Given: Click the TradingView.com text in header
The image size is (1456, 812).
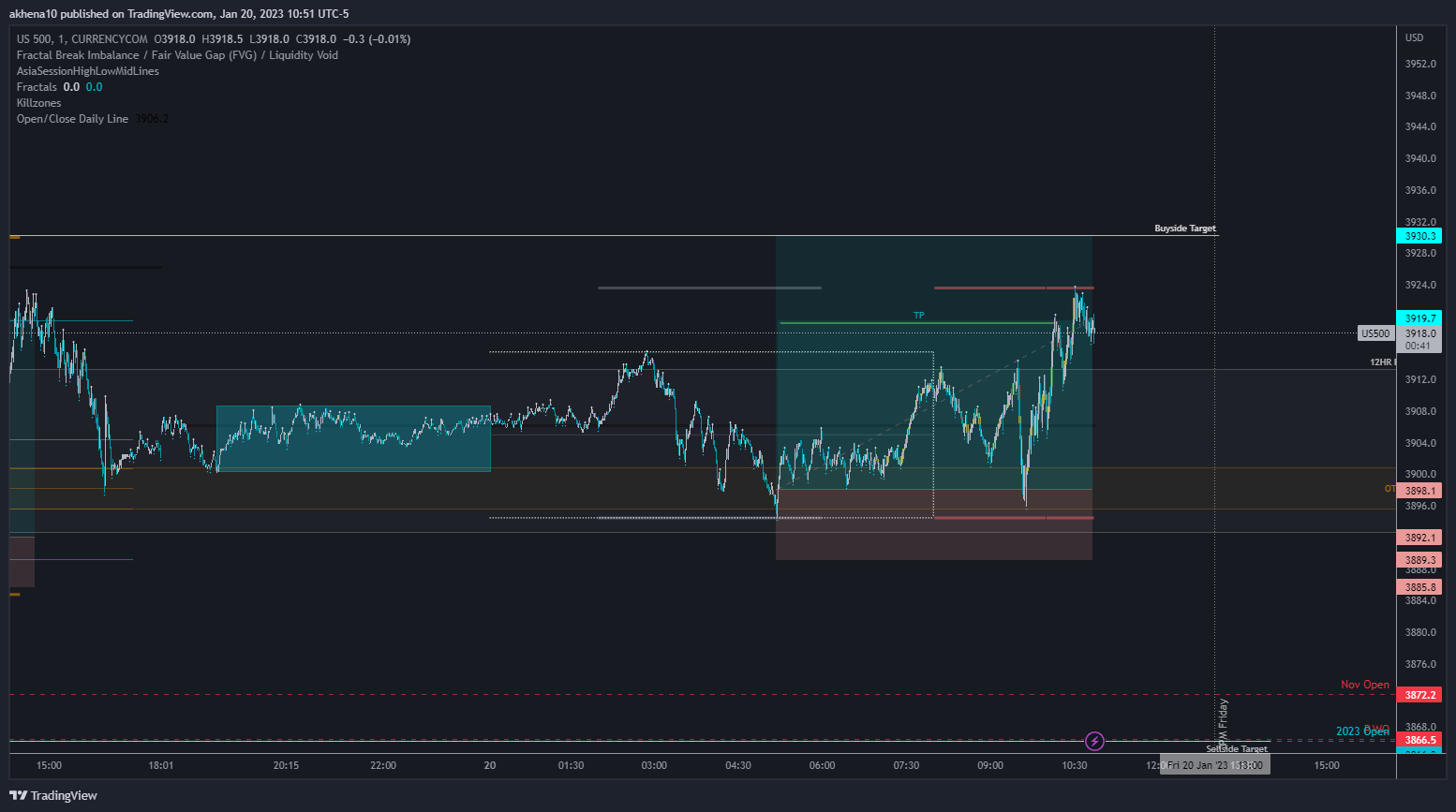Looking at the screenshot, I should 171,14.
